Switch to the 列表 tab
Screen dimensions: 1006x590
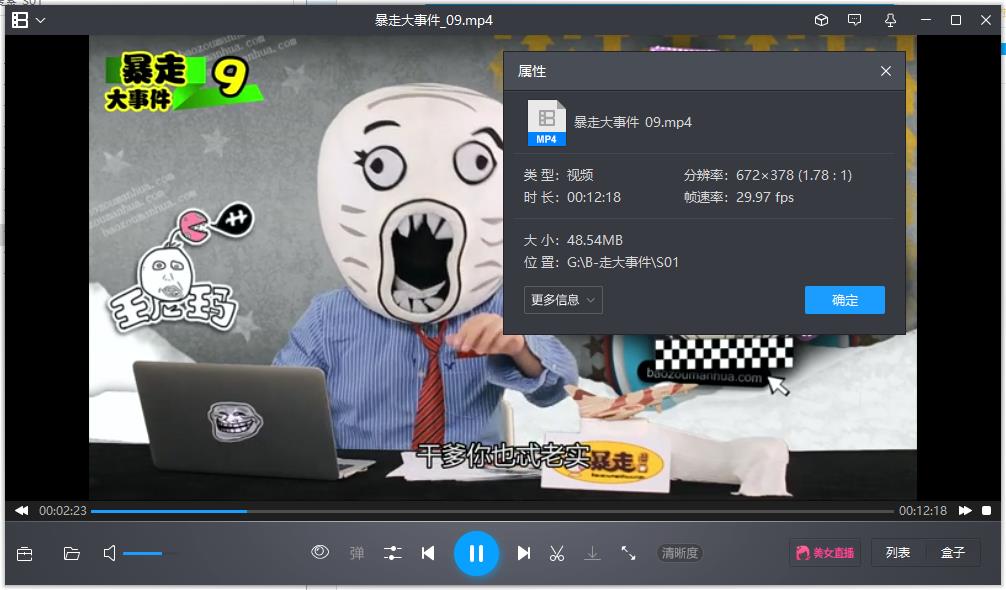pyautogui.click(x=898, y=553)
